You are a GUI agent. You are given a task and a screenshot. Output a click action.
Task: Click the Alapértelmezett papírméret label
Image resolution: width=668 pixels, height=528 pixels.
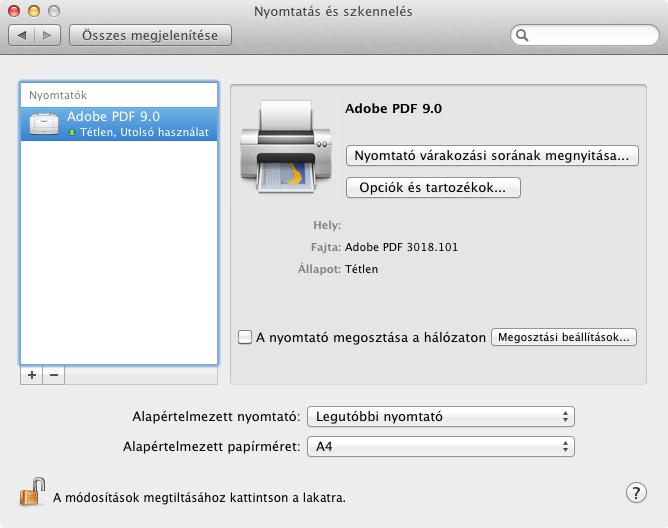[212, 447]
